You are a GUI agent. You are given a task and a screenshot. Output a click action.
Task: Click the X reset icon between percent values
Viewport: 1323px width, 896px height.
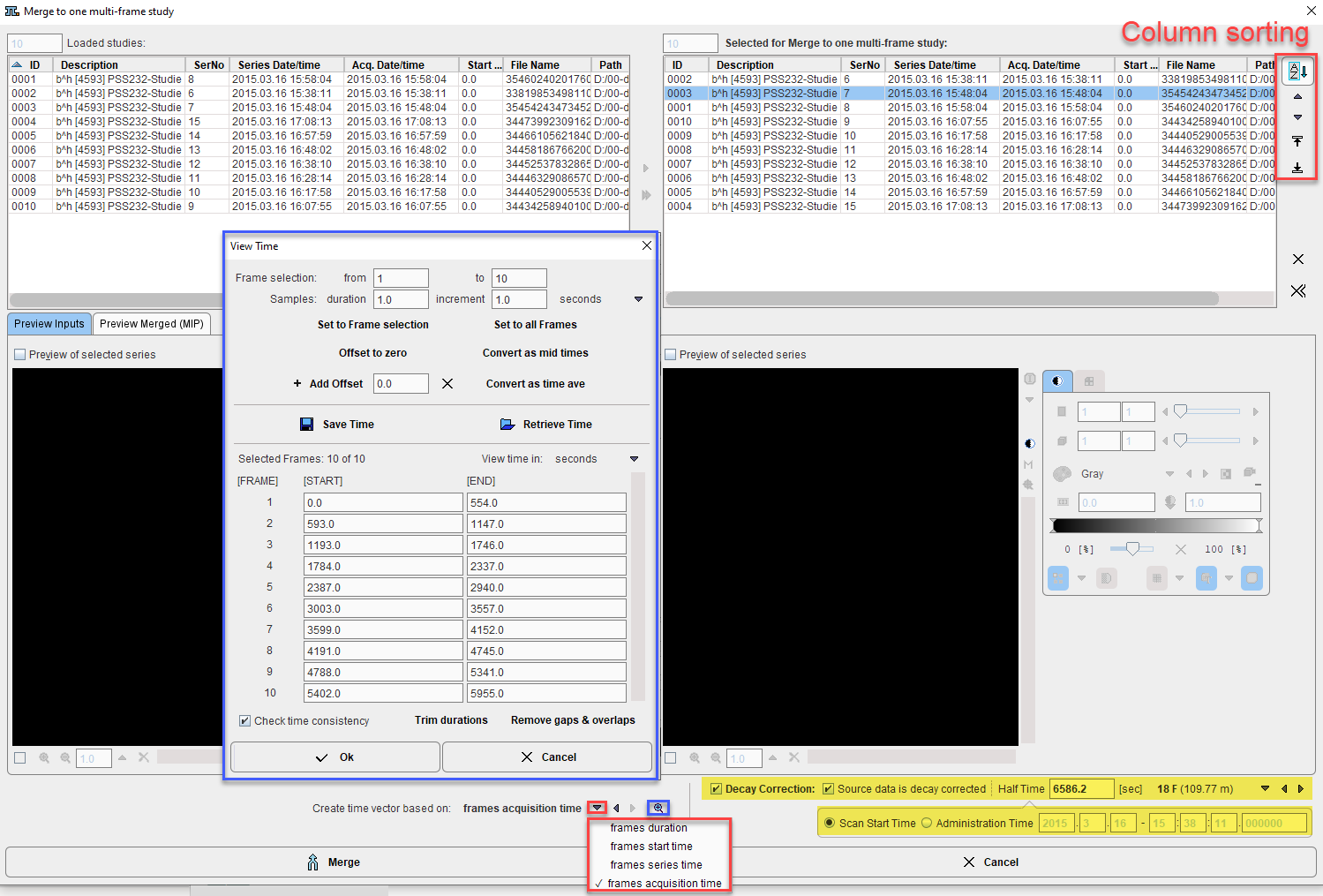[x=1181, y=549]
